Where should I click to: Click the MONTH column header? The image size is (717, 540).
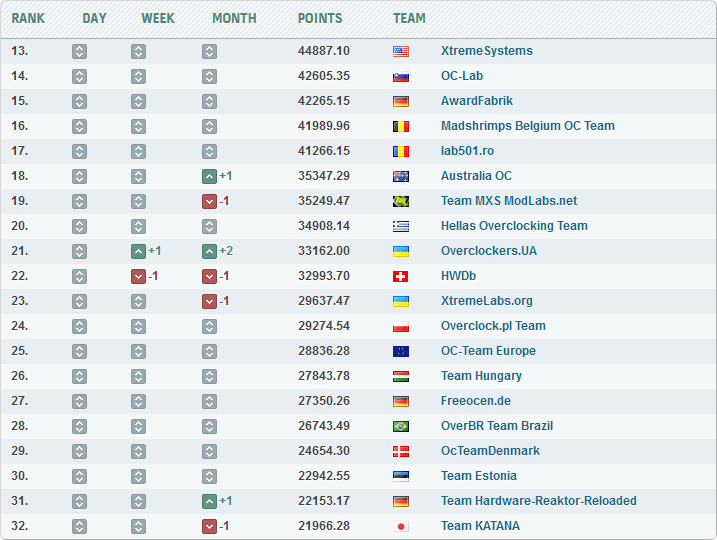click(234, 18)
